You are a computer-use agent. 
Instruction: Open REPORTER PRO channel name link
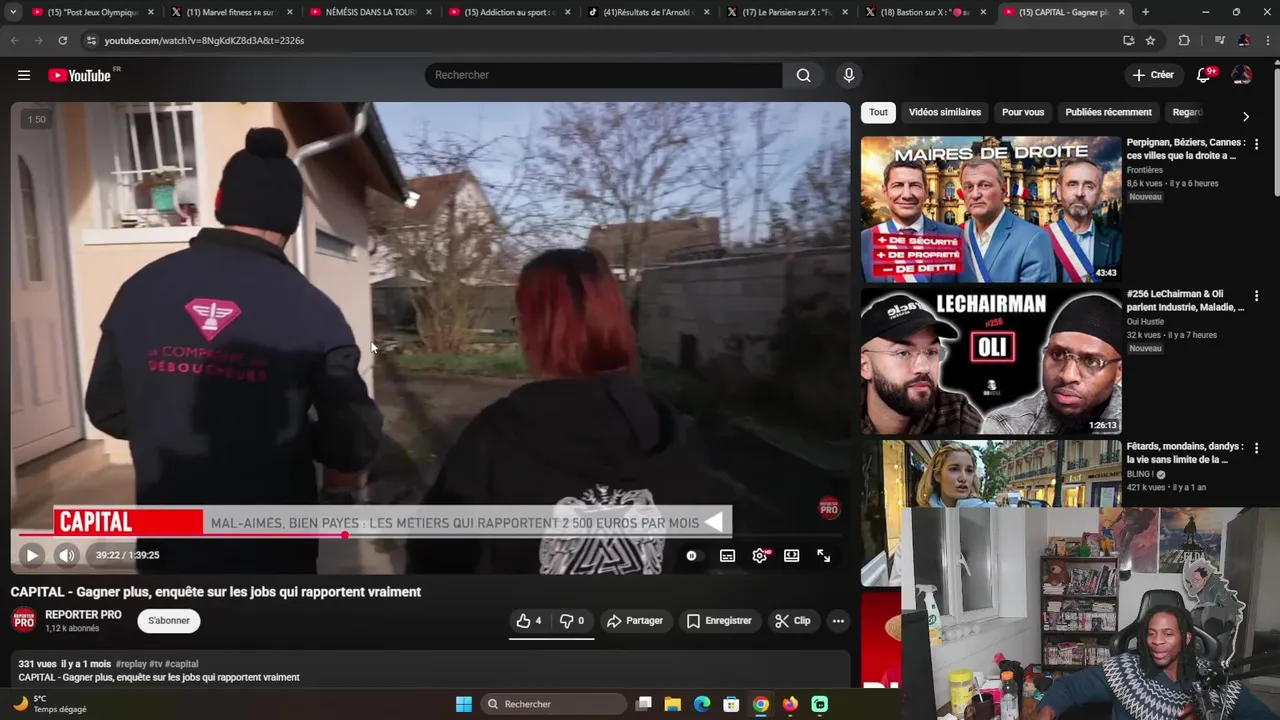coord(83,615)
